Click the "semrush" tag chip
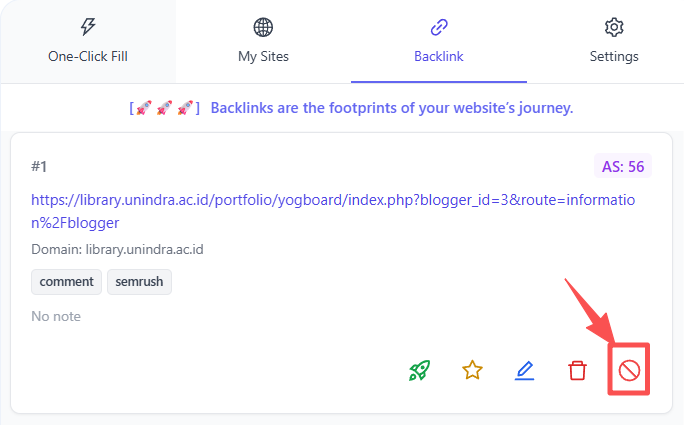Screen dimensions: 684x425 point(139,282)
